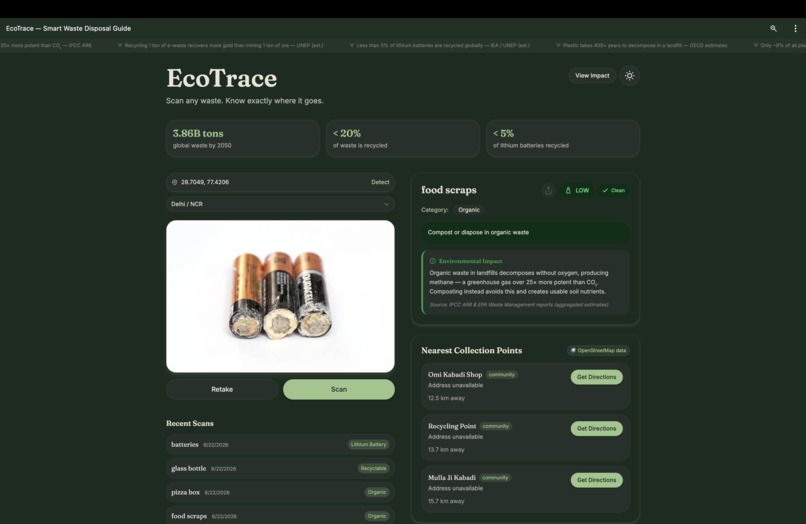Click the Retake button

(222, 389)
